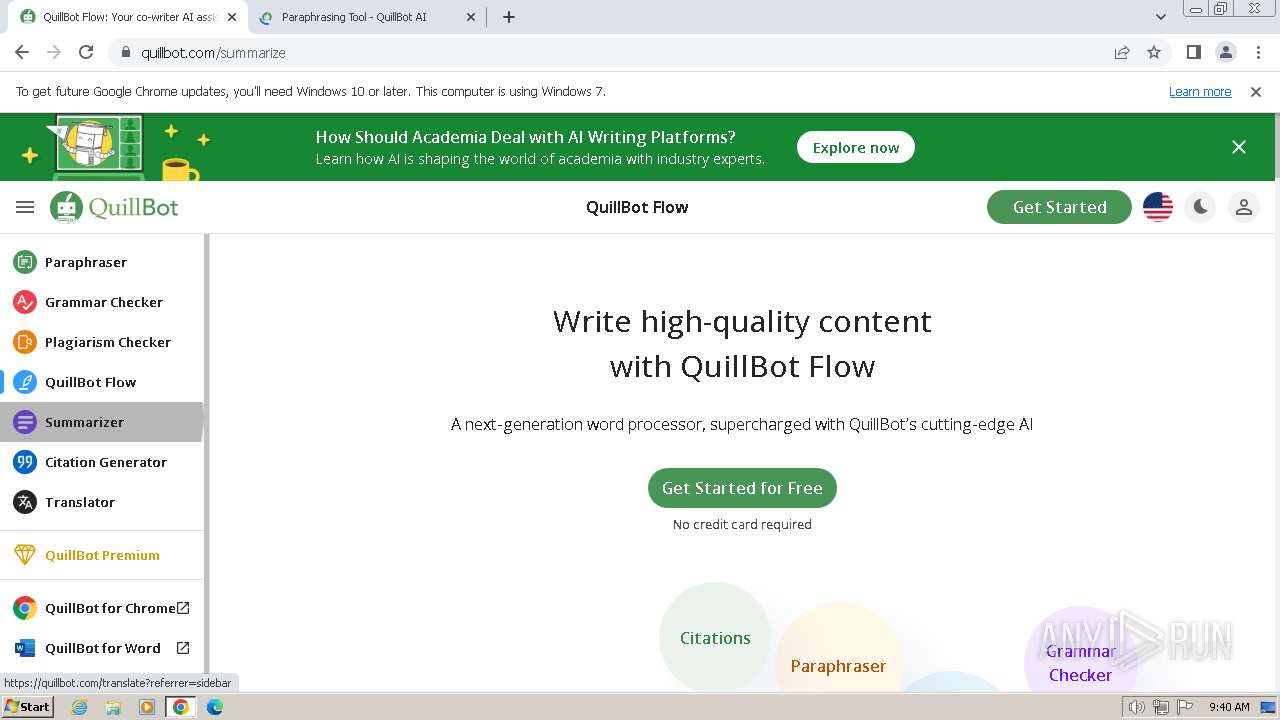
Task: Change language with the US flag icon
Action: point(1158,207)
